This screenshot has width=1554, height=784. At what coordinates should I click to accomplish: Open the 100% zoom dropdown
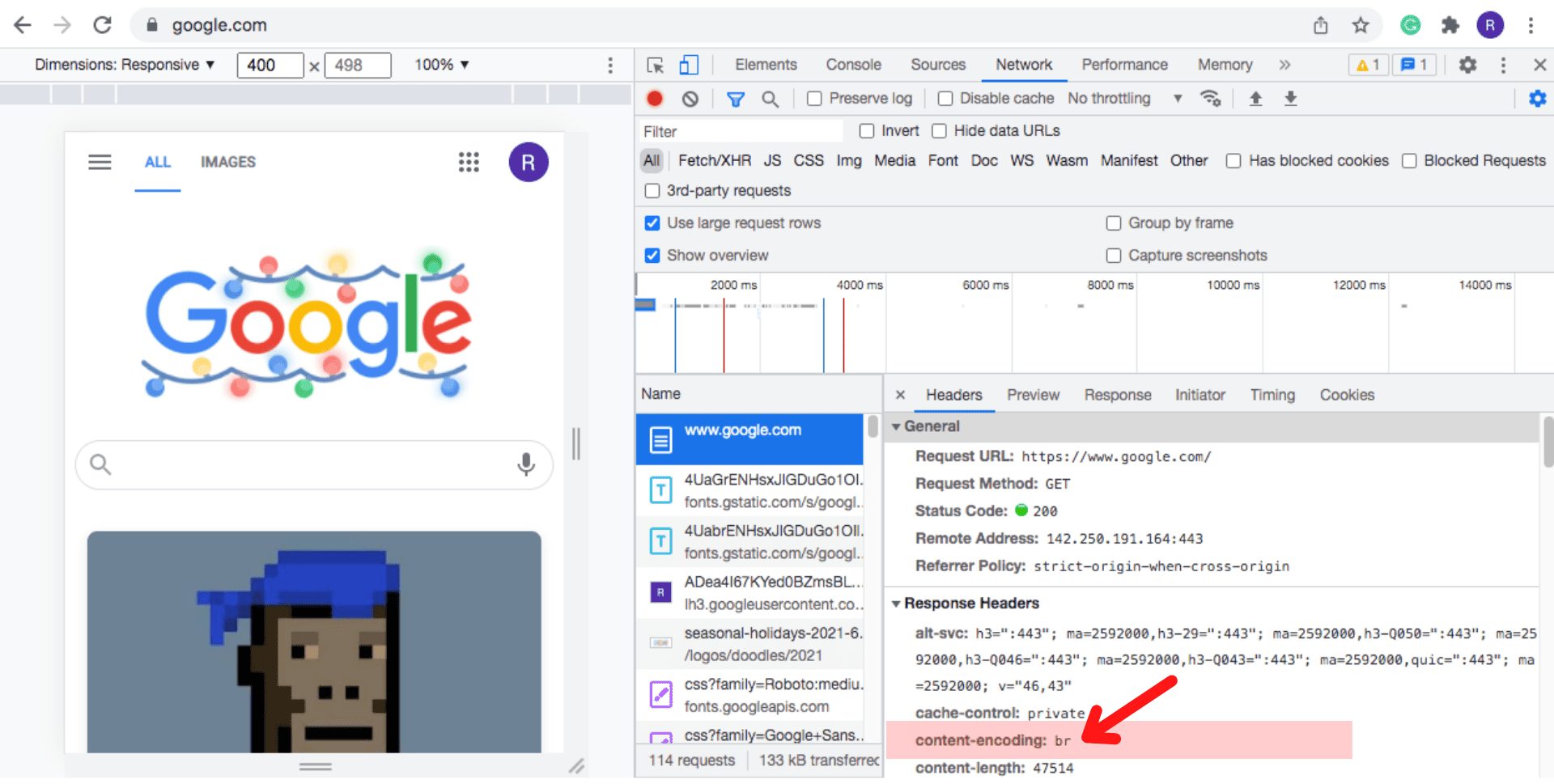pyautogui.click(x=442, y=65)
